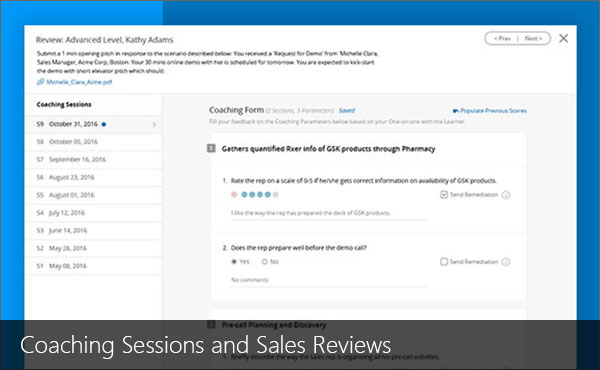
Task: Click the Saved status text
Action: 347,110
